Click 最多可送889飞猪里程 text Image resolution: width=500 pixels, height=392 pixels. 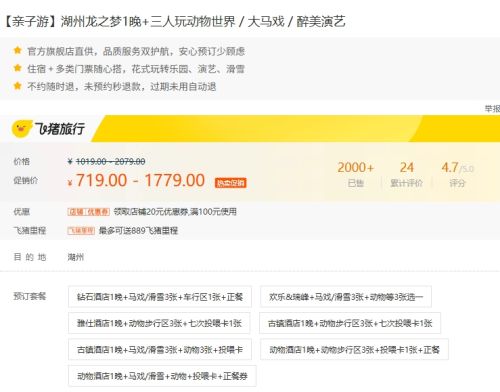pyautogui.click(x=138, y=231)
